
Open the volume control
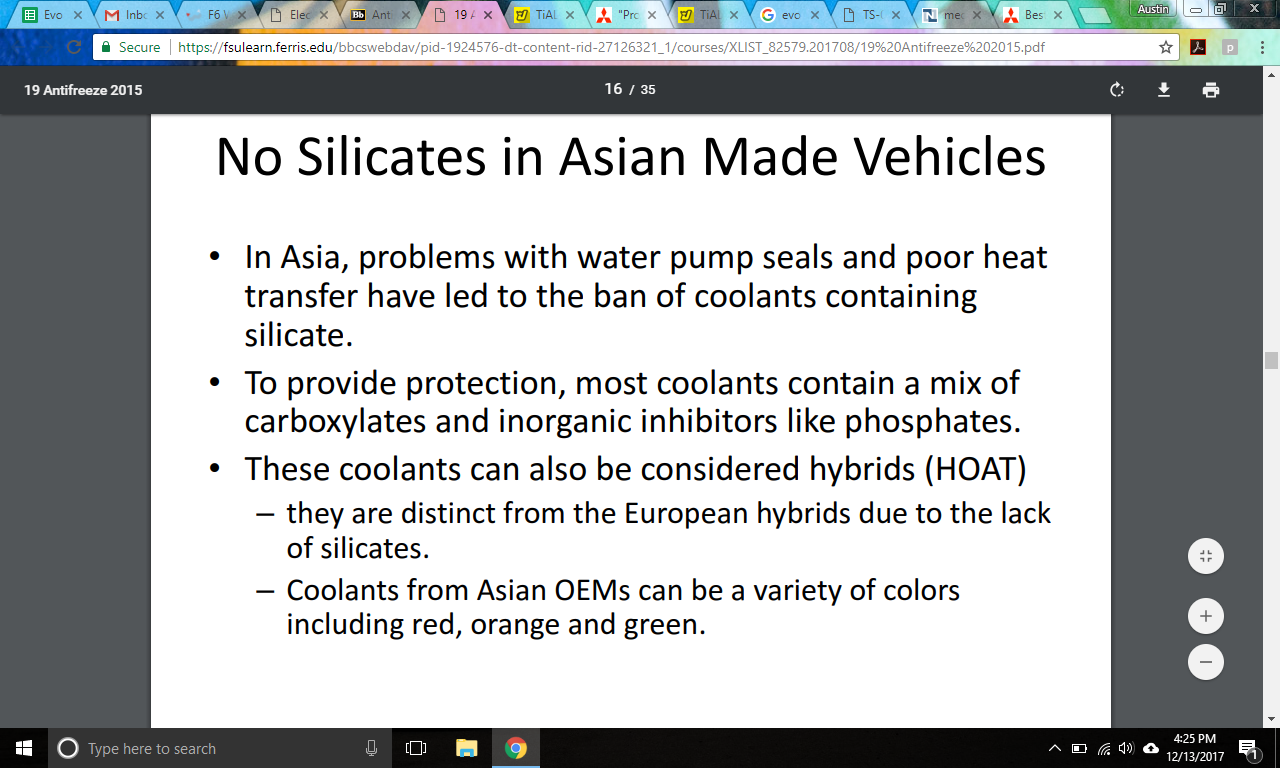1127,748
